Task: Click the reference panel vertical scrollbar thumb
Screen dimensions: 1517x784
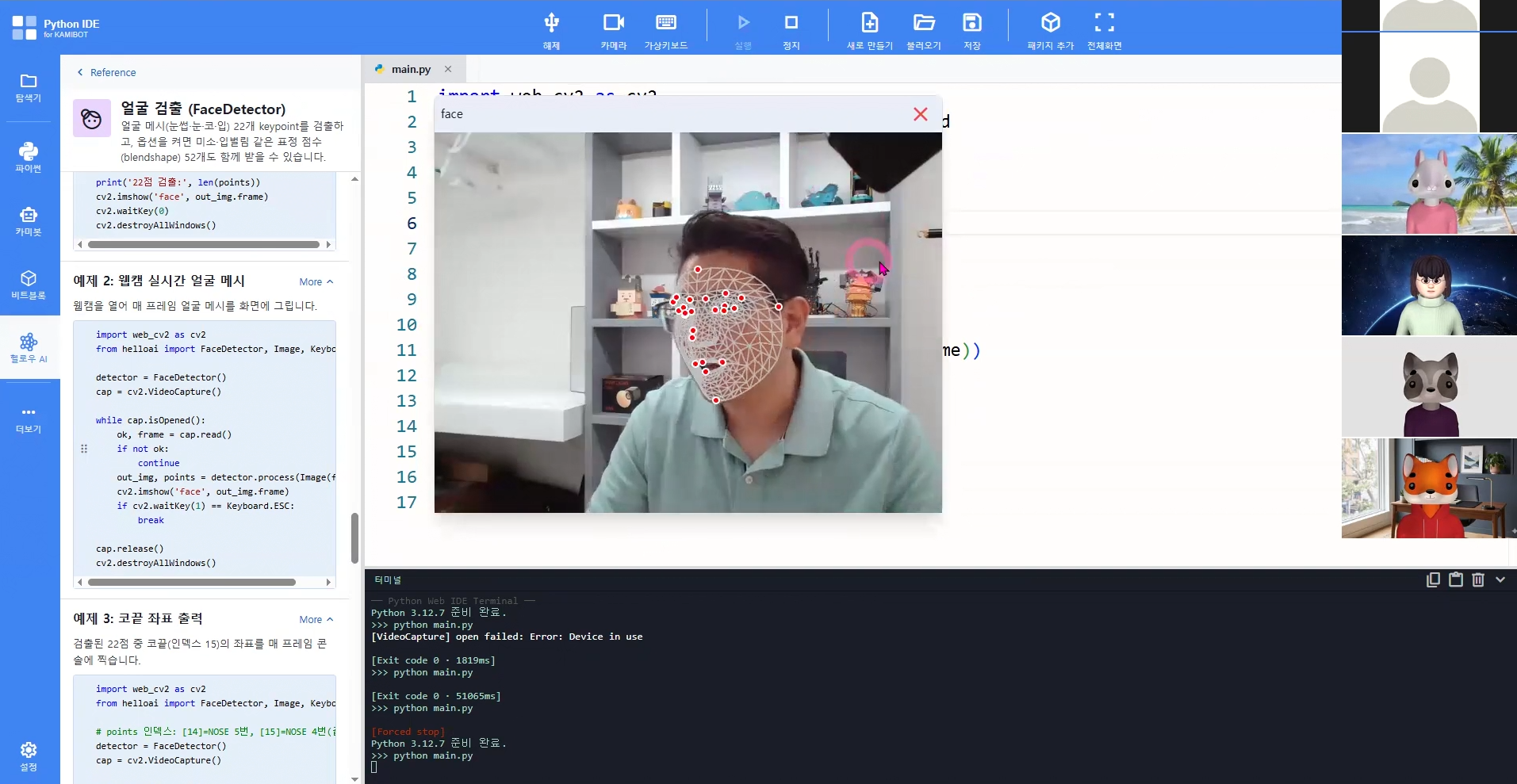Action: [354, 538]
